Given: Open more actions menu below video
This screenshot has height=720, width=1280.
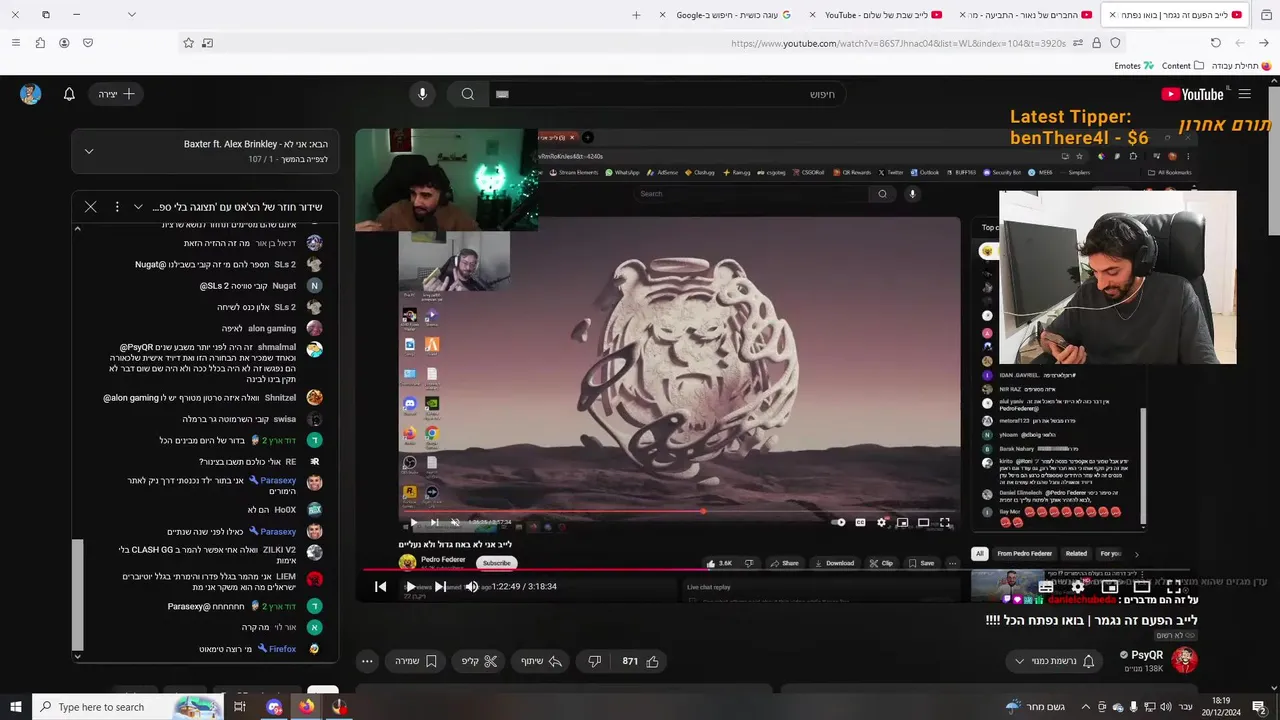Looking at the screenshot, I should coord(367,661).
